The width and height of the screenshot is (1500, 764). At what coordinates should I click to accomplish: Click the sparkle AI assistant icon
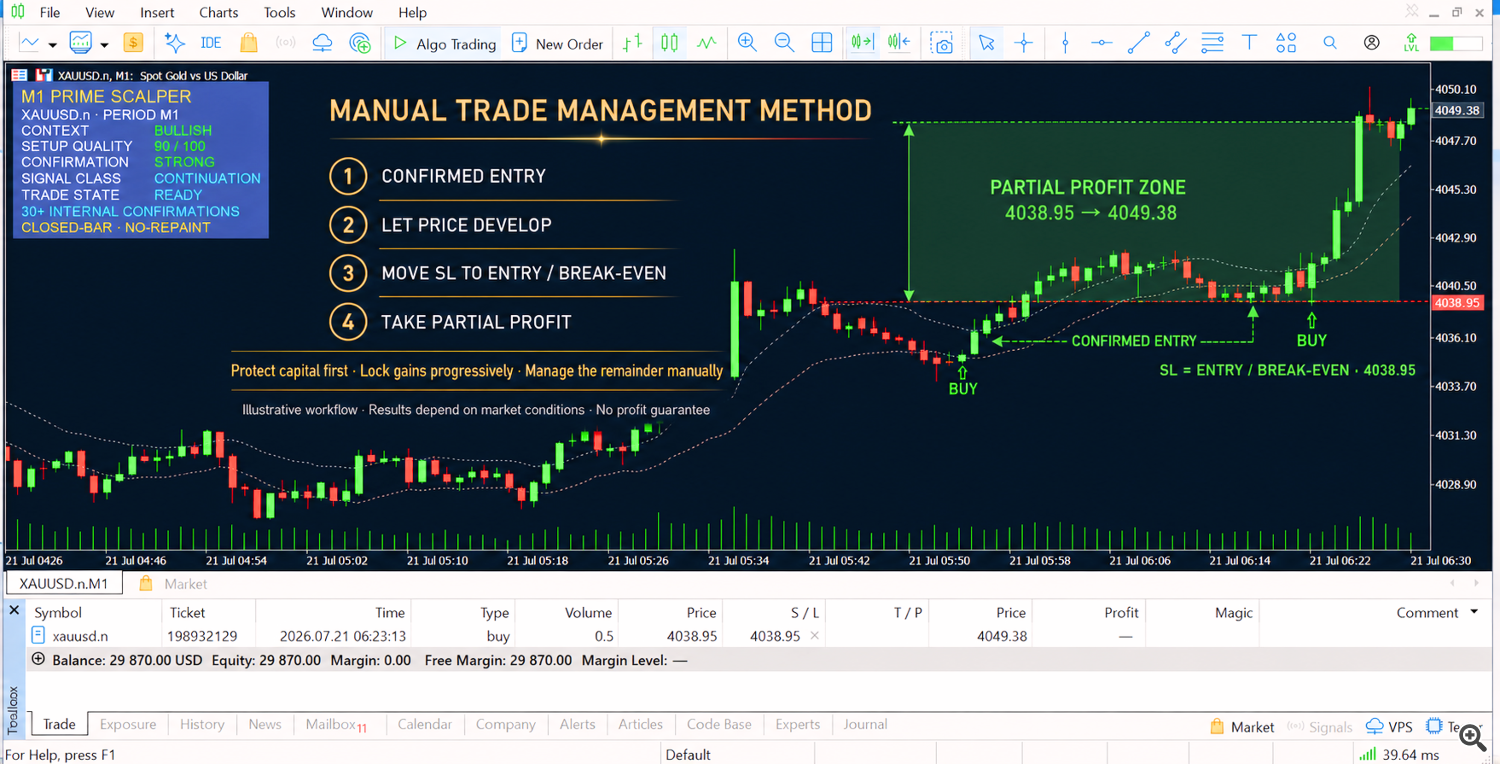175,43
